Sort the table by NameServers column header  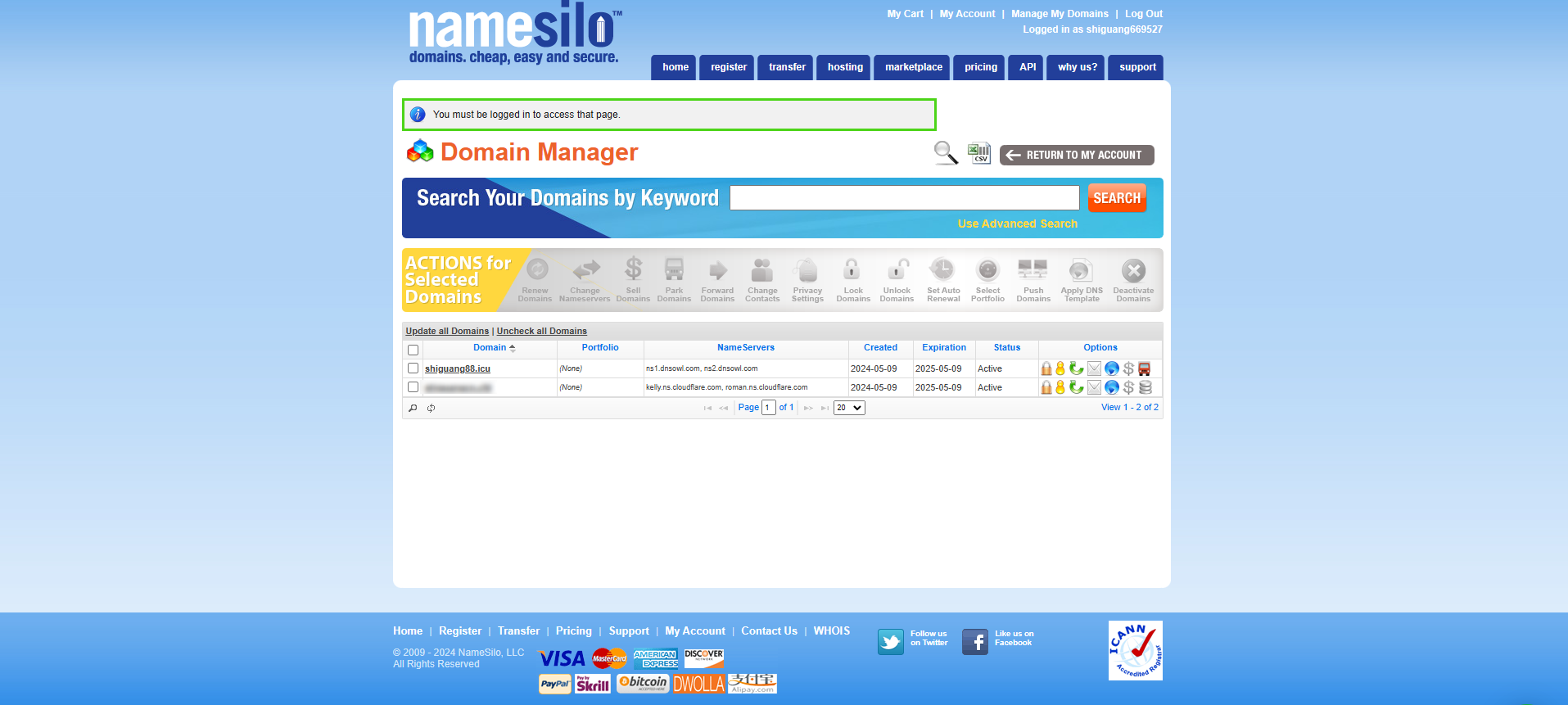(746, 348)
